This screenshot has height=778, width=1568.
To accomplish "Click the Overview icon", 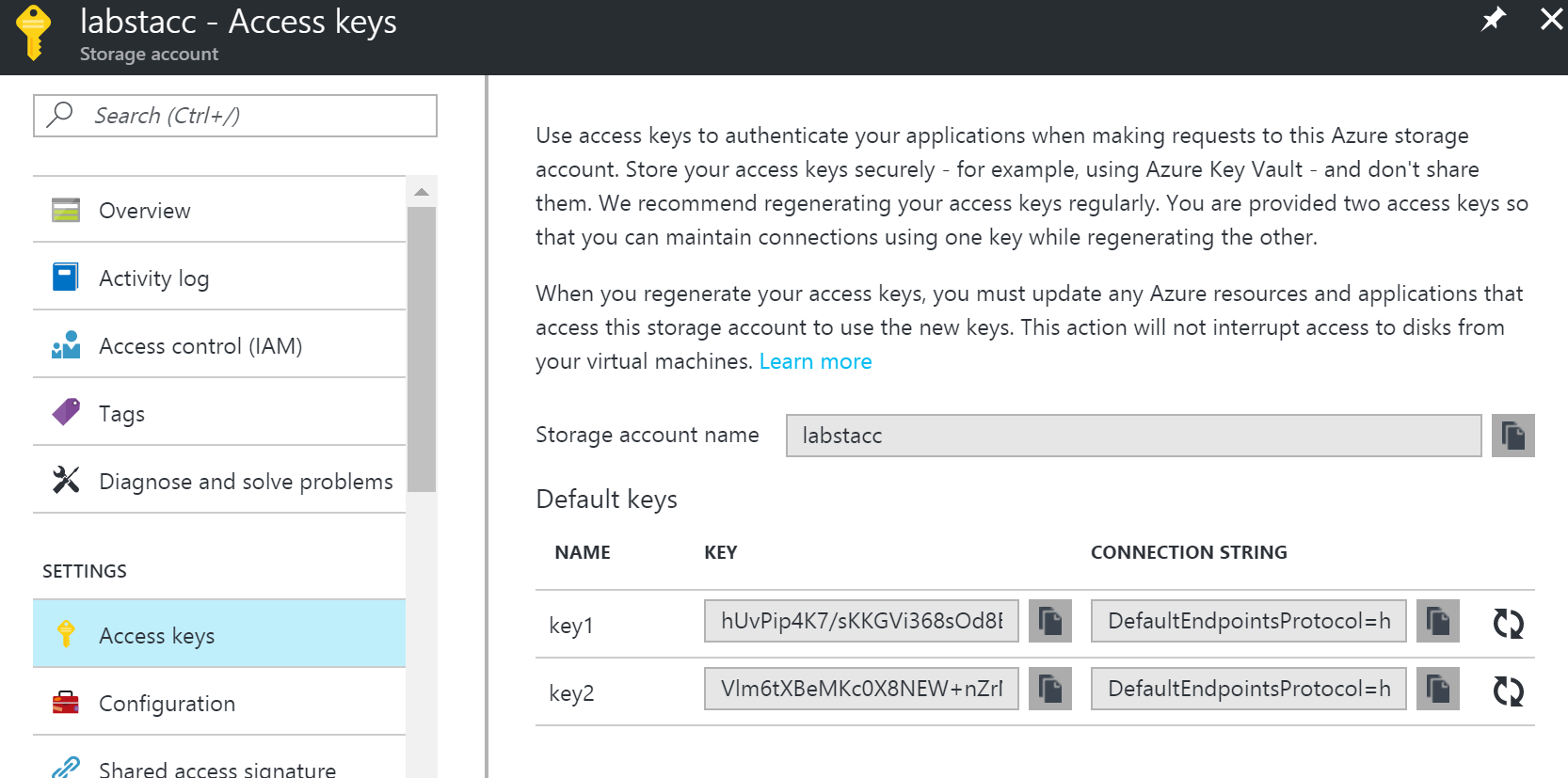I will 66,210.
